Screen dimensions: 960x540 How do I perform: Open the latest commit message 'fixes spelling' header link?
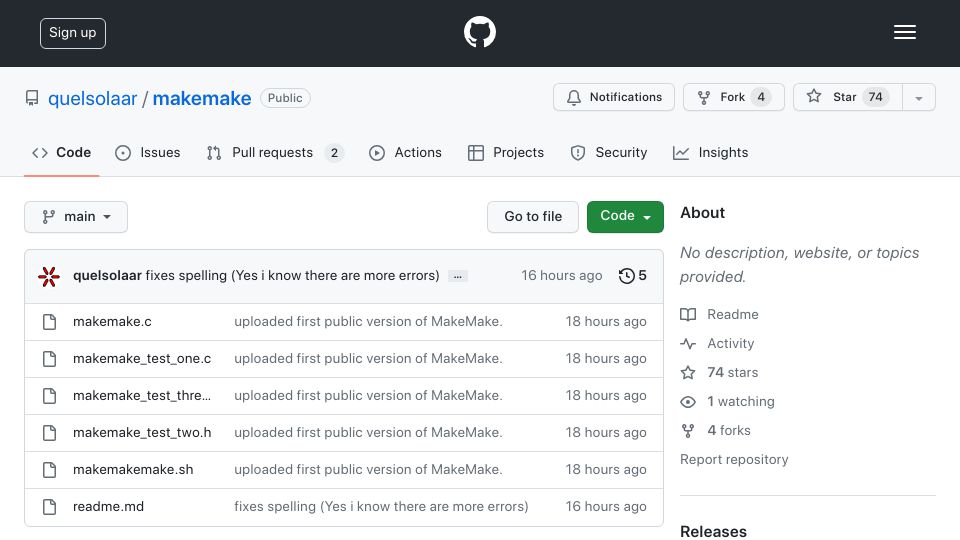point(293,276)
